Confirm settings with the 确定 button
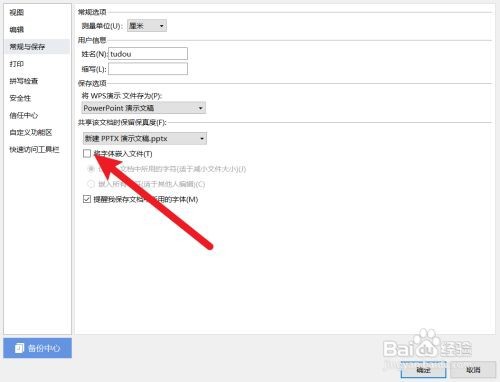 click(423, 370)
